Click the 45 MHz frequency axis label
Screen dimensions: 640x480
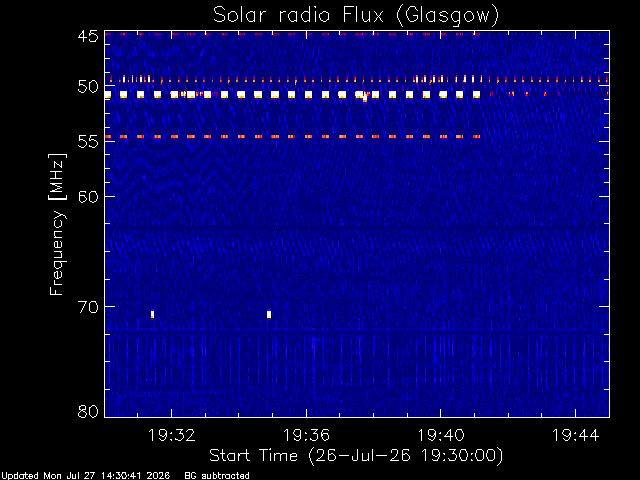(88, 36)
